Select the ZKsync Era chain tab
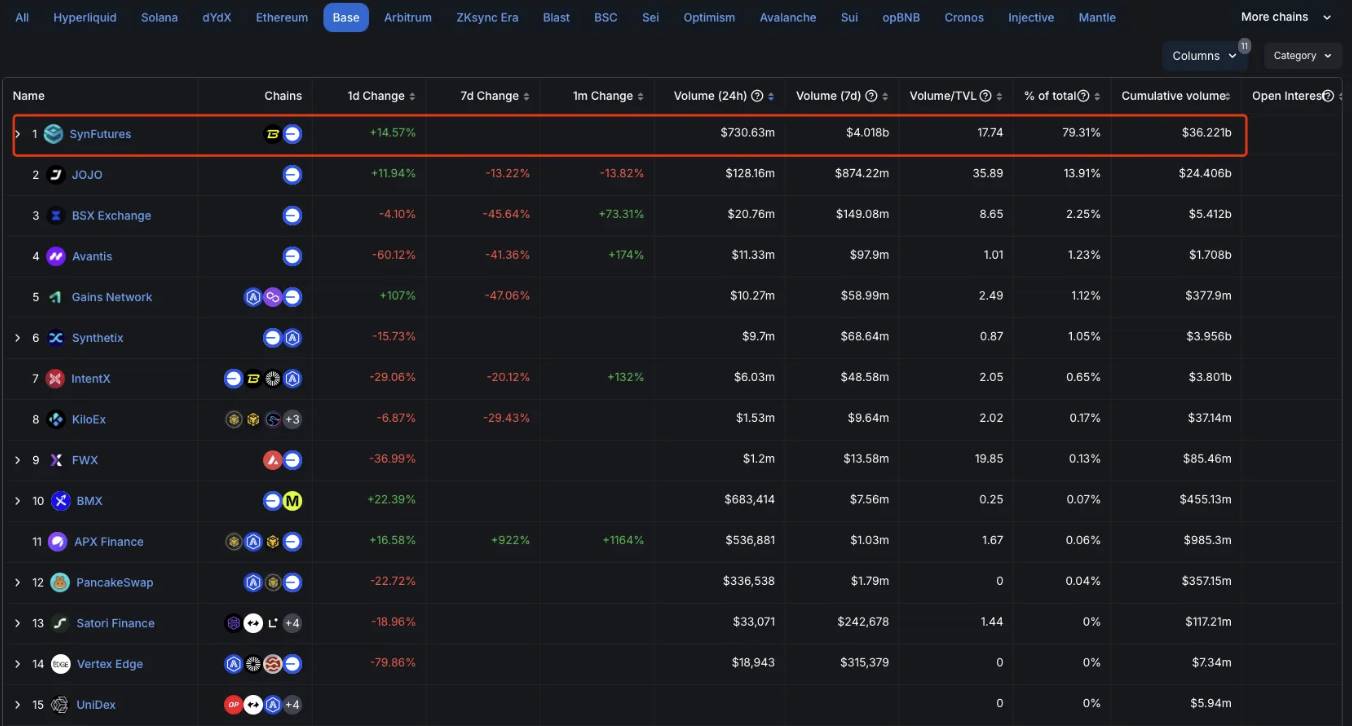The image size is (1352, 726). (487, 18)
